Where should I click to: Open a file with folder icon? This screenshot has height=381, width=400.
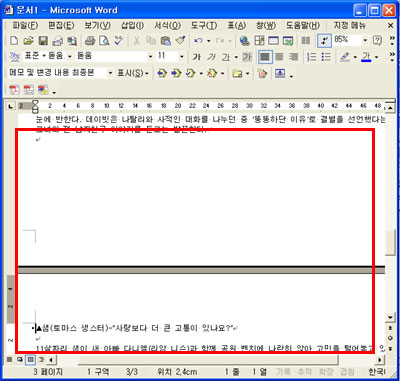[x=29, y=41]
